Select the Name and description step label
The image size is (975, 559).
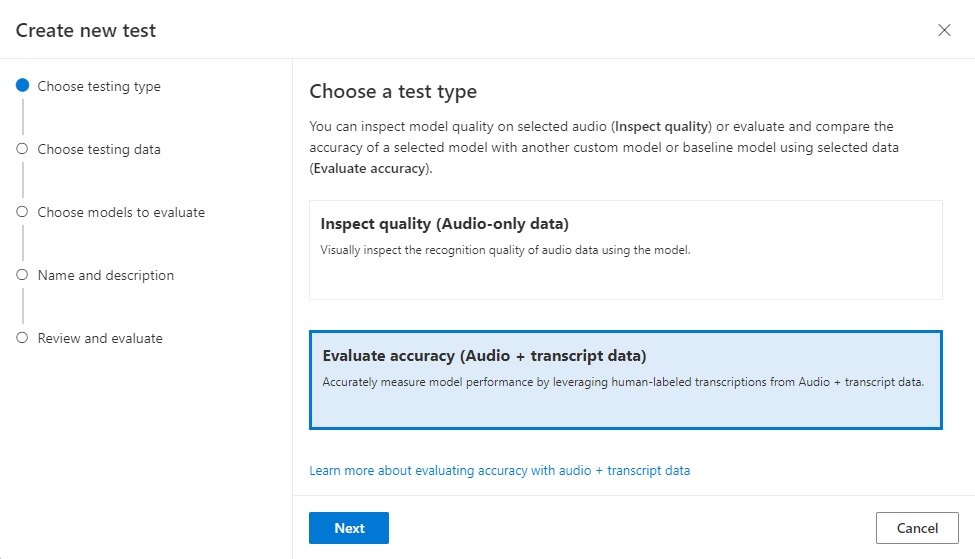pos(106,275)
